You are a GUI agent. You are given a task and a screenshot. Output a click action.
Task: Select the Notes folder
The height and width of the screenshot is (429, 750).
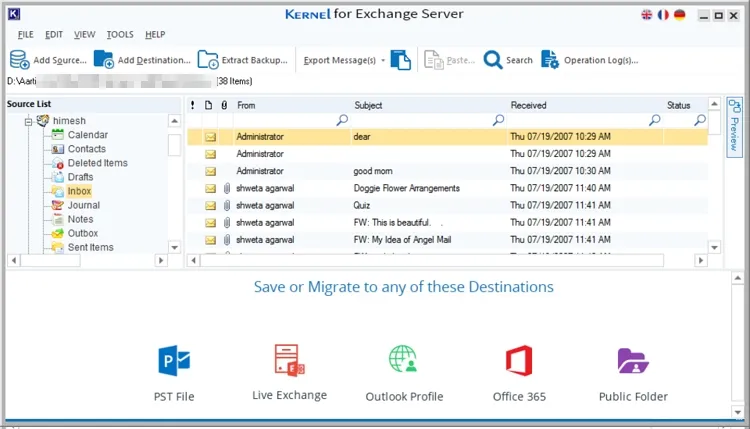pyautogui.click(x=80, y=219)
